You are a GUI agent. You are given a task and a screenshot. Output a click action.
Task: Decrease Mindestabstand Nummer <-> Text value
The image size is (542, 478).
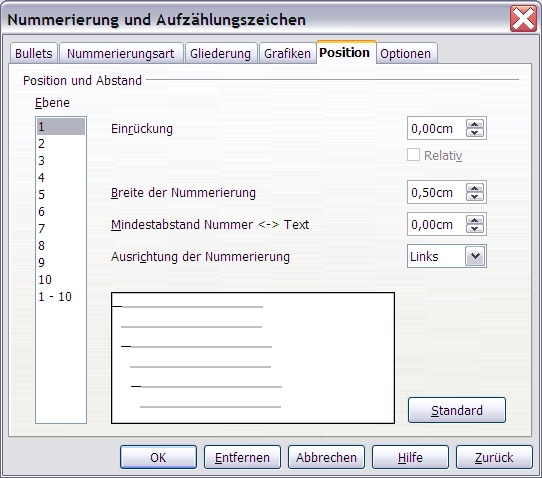(x=475, y=228)
